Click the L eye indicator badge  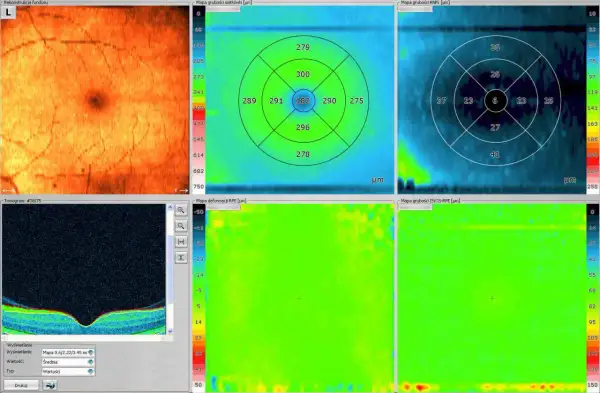pyautogui.click(x=8, y=13)
